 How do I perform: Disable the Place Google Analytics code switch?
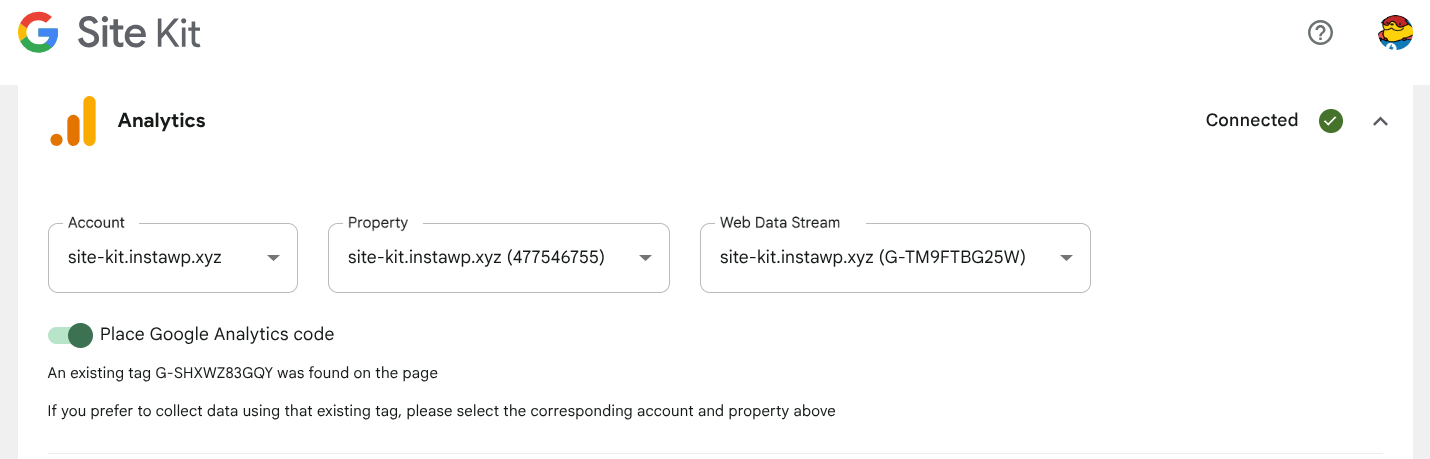[71, 335]
